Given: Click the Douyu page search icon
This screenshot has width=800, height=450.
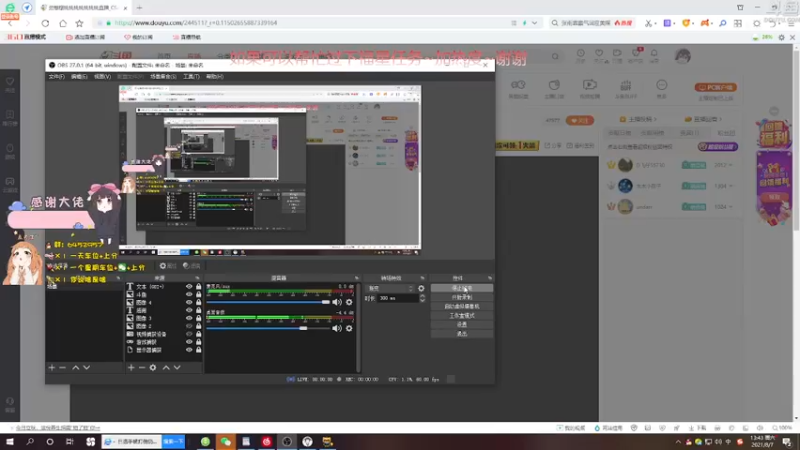Looking at the screenshot, I should click(x=555, y=57).
